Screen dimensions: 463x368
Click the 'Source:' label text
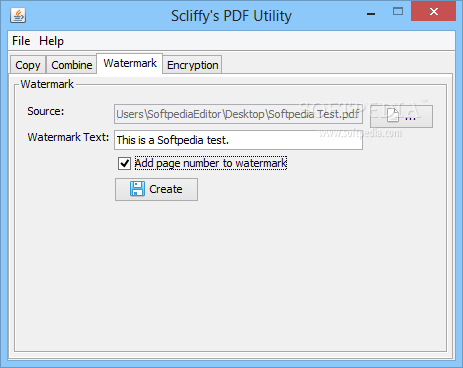click(46, 111)
